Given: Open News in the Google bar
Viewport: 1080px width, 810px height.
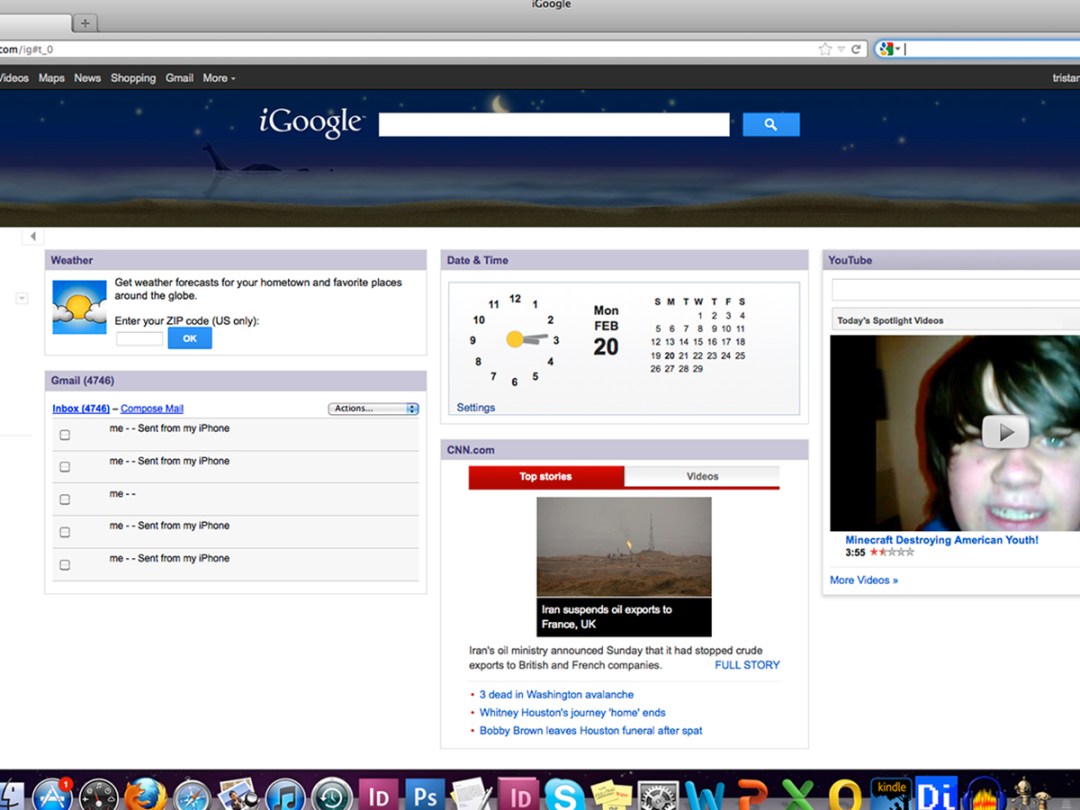Looking at the screenshot, I should coord(87,78).
